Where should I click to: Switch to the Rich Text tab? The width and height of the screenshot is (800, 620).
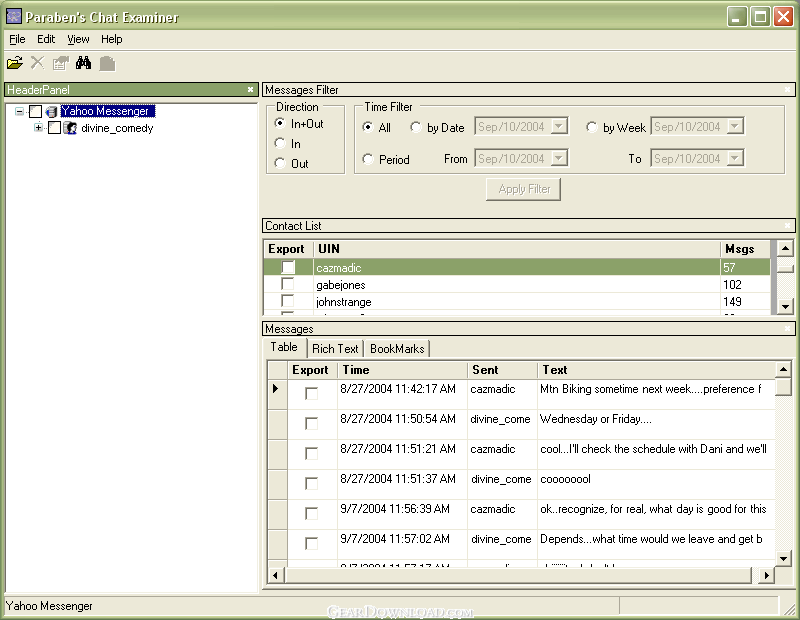335,349
